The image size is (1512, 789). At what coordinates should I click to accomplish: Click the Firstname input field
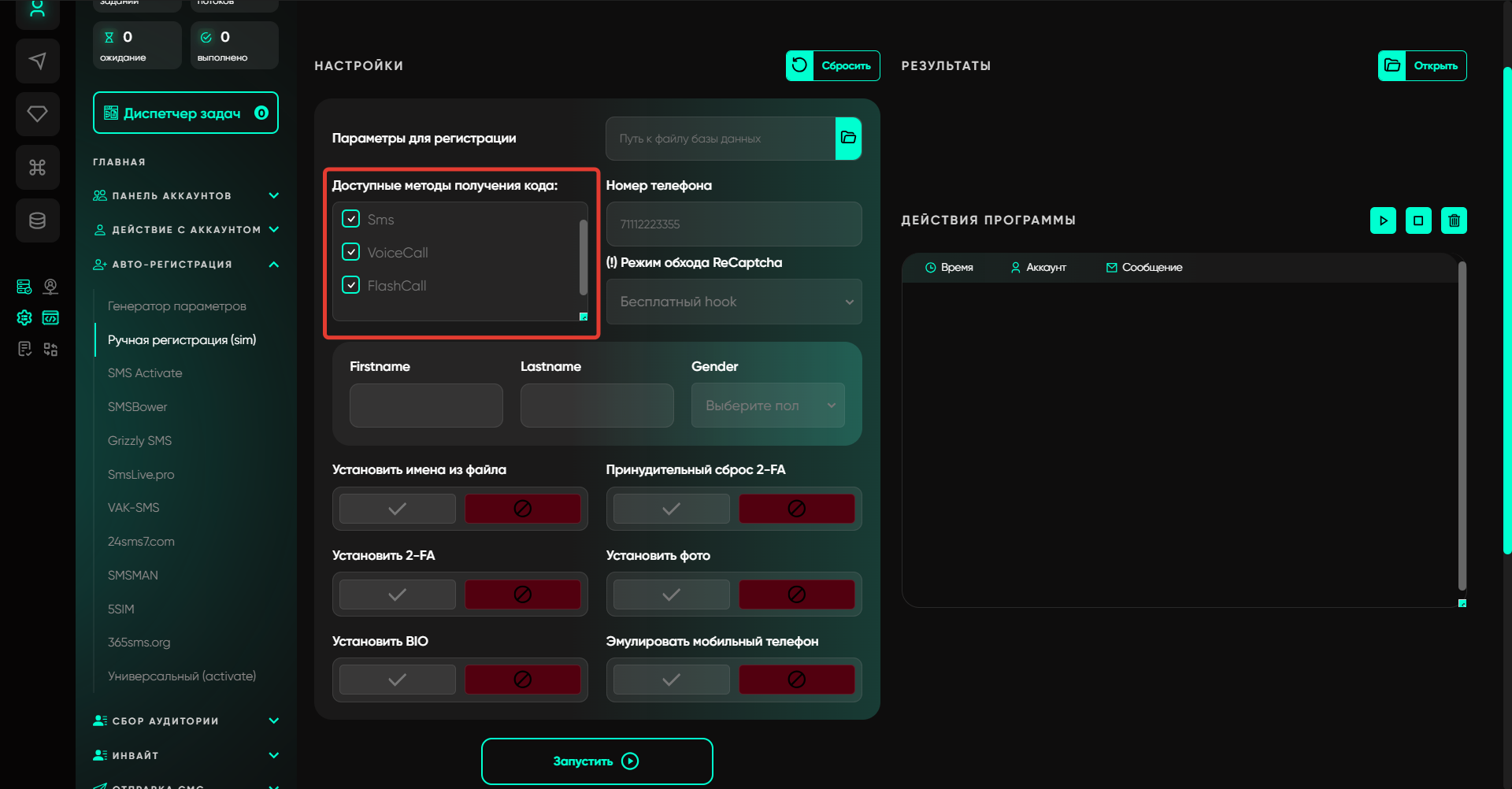coord(426,406)
